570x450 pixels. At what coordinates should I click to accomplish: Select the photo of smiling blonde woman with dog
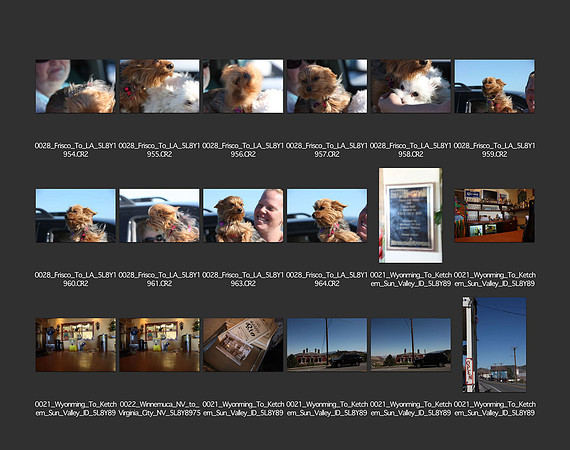[x=243, y=216]
